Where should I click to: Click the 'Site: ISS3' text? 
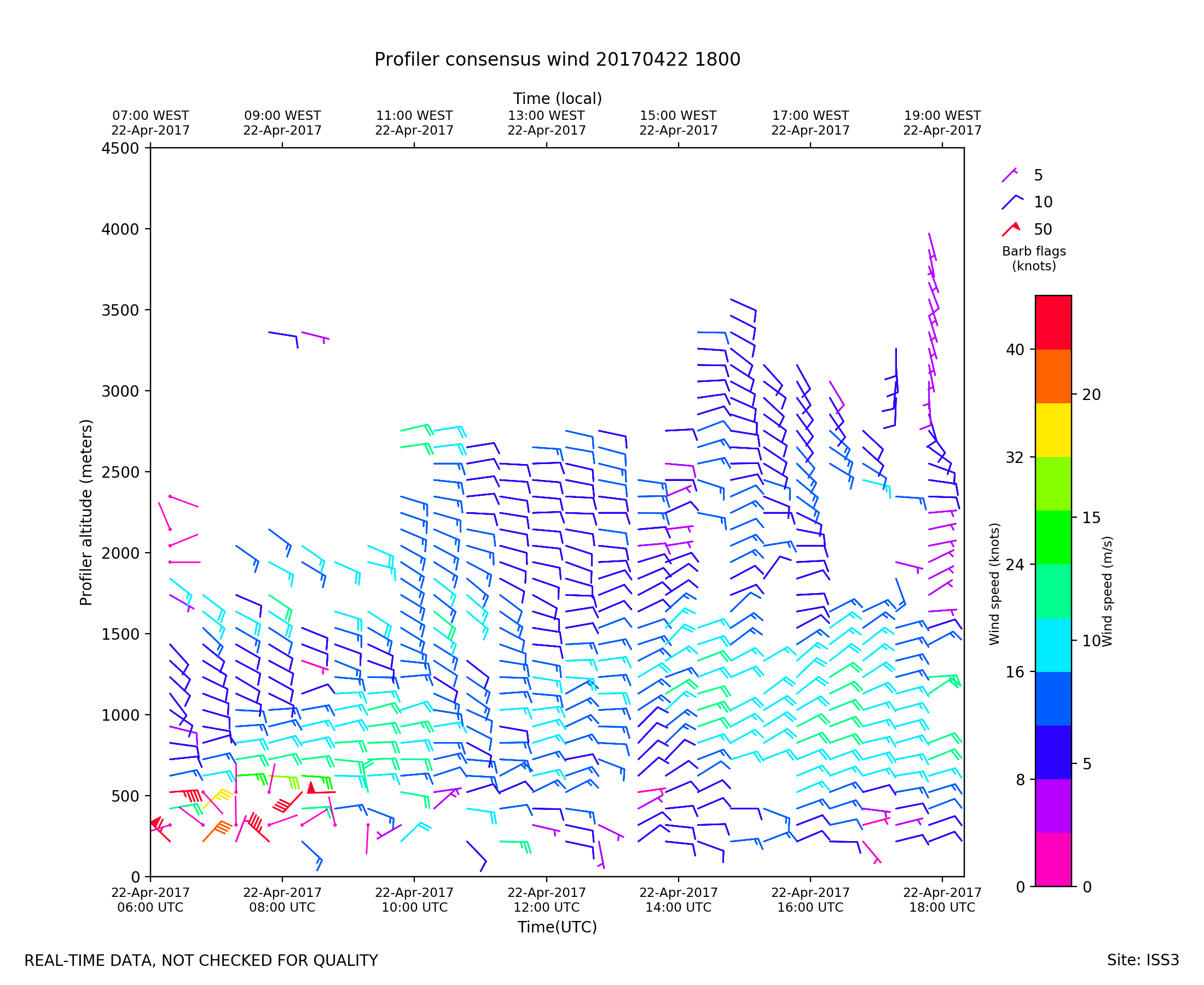(1143, 960)
